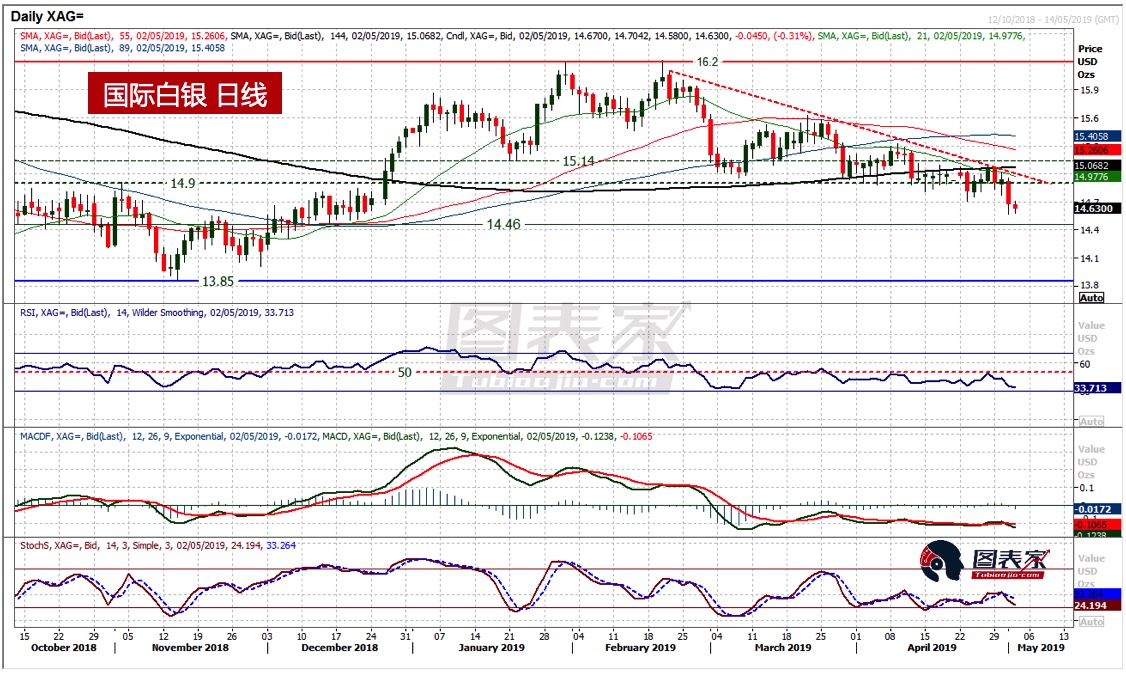This screenshot has height=678, width=1126.
Task: Toggle Auto scale on the price panel
Action: [x=1091, y=297]
